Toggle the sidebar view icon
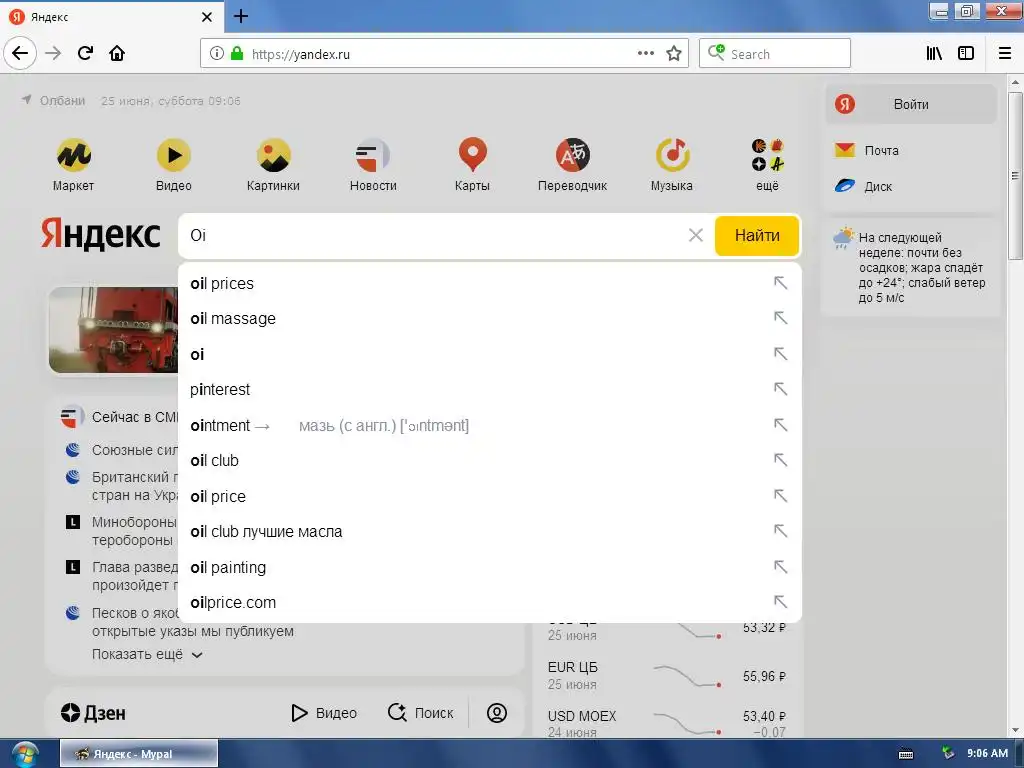Image resolution: width=1024 pixels, height=768 pixels. [x=966, y=53]
